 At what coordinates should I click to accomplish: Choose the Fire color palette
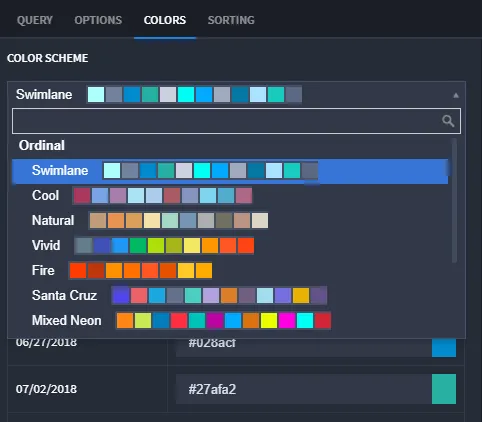(x=230, y=270)
